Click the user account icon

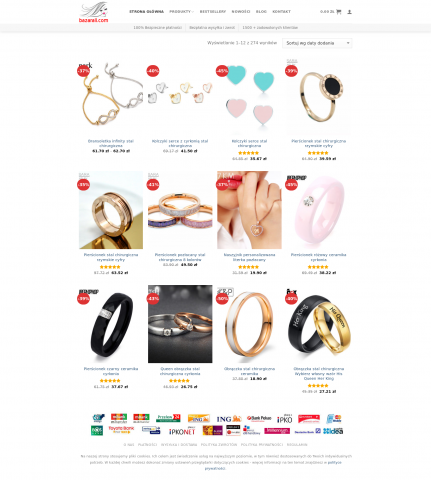[x=349, y=12]
